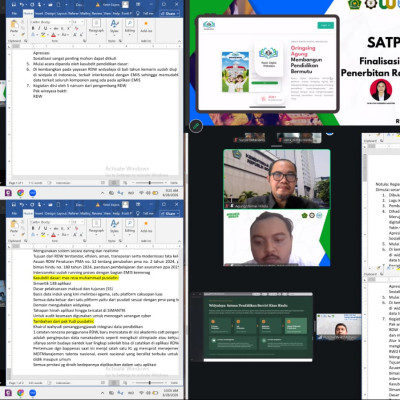
Task: Toggle Underline formatting in upper Word window
Action: click(x=45, y=28)
